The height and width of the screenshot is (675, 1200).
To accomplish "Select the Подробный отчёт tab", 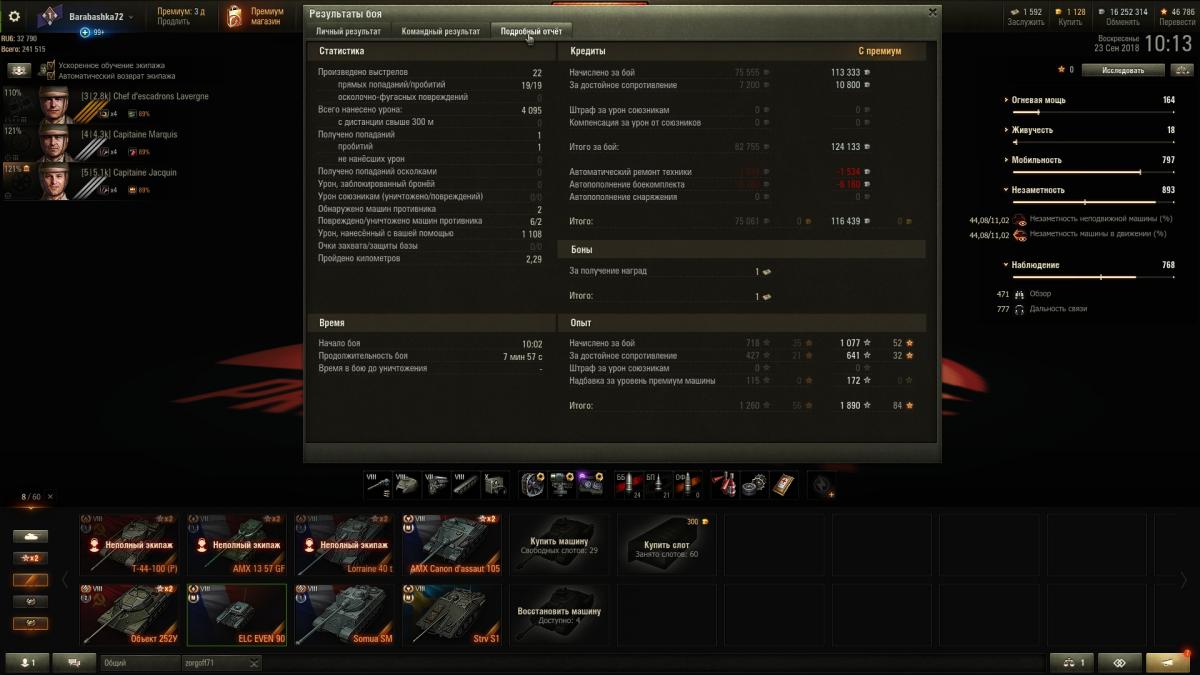I will click(531, 31).
